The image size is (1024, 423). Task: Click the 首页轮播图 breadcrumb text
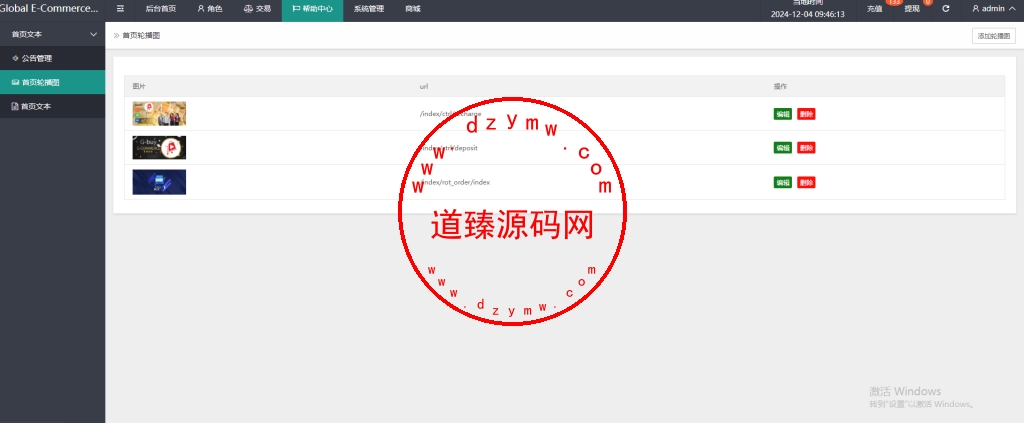pyautogui.click(x=141, y=36)
